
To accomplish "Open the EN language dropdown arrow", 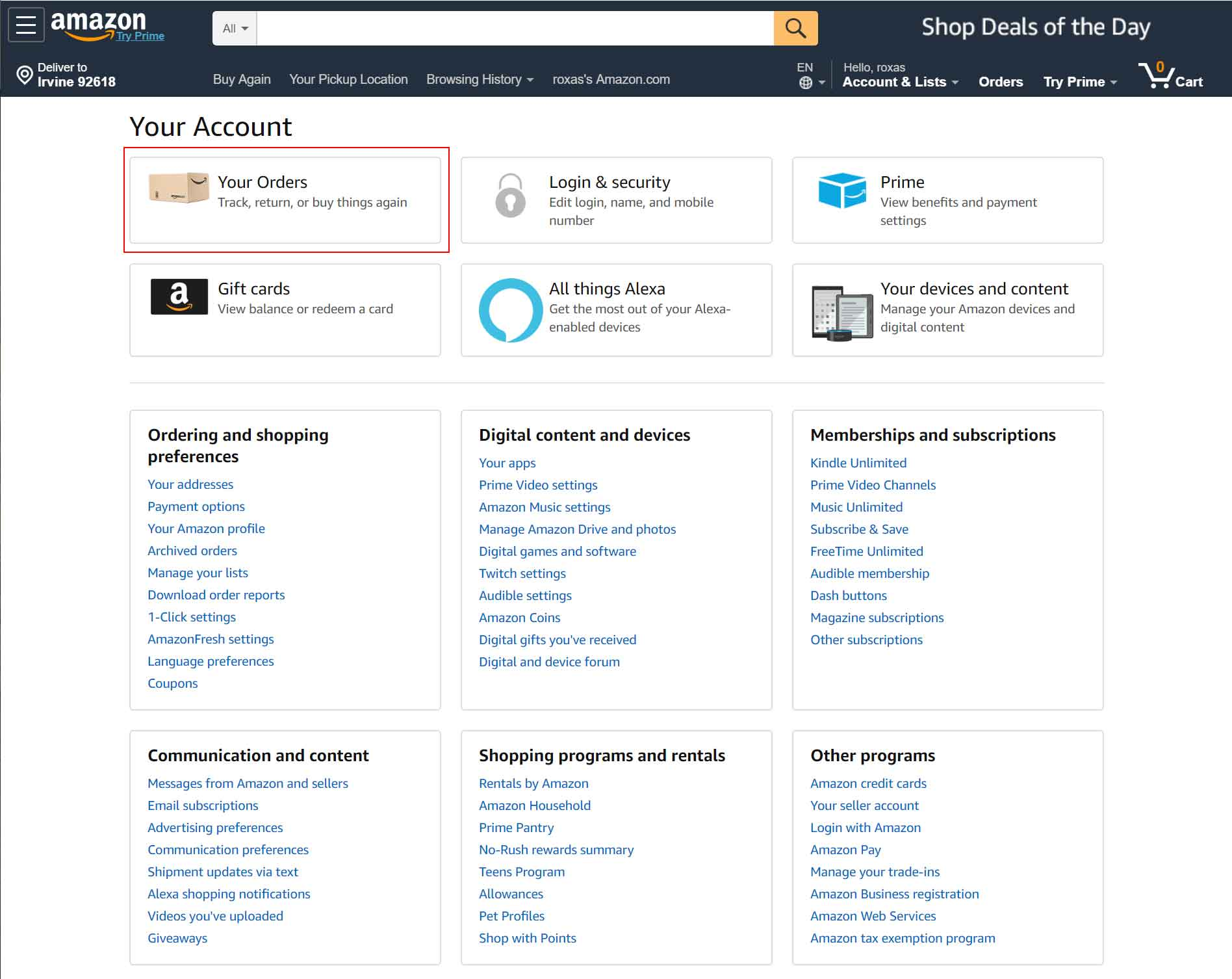I will (822, 83).
